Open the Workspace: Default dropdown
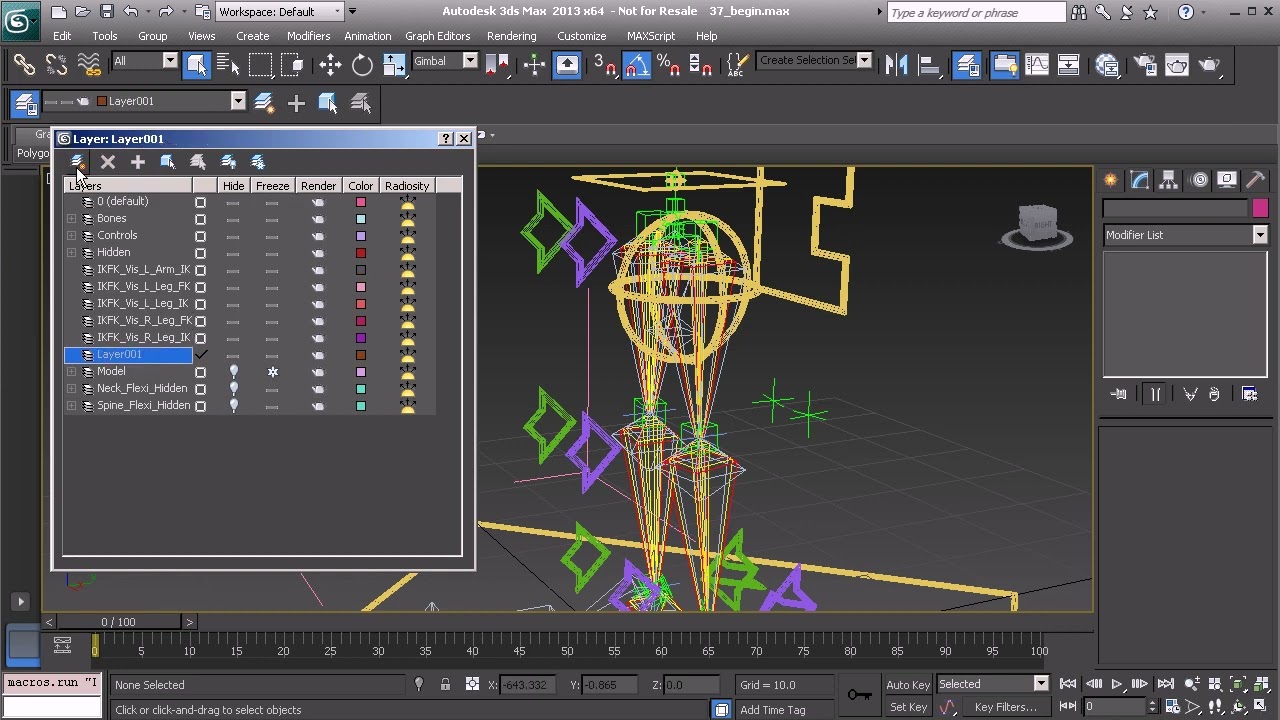 point(281,12)
